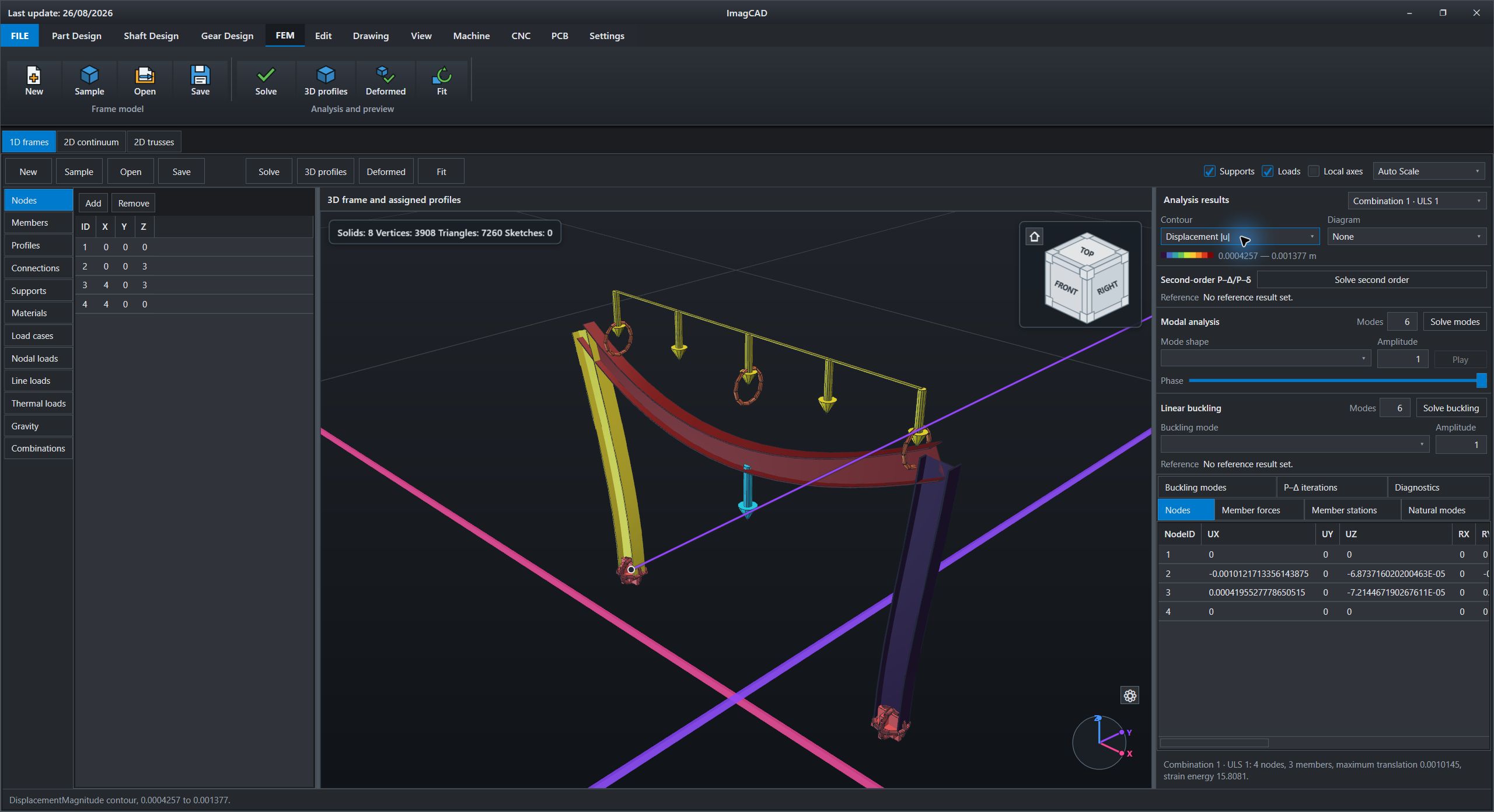Enable Local axes checkbox
The image size is (1494, 812).
pos(1314,171)
